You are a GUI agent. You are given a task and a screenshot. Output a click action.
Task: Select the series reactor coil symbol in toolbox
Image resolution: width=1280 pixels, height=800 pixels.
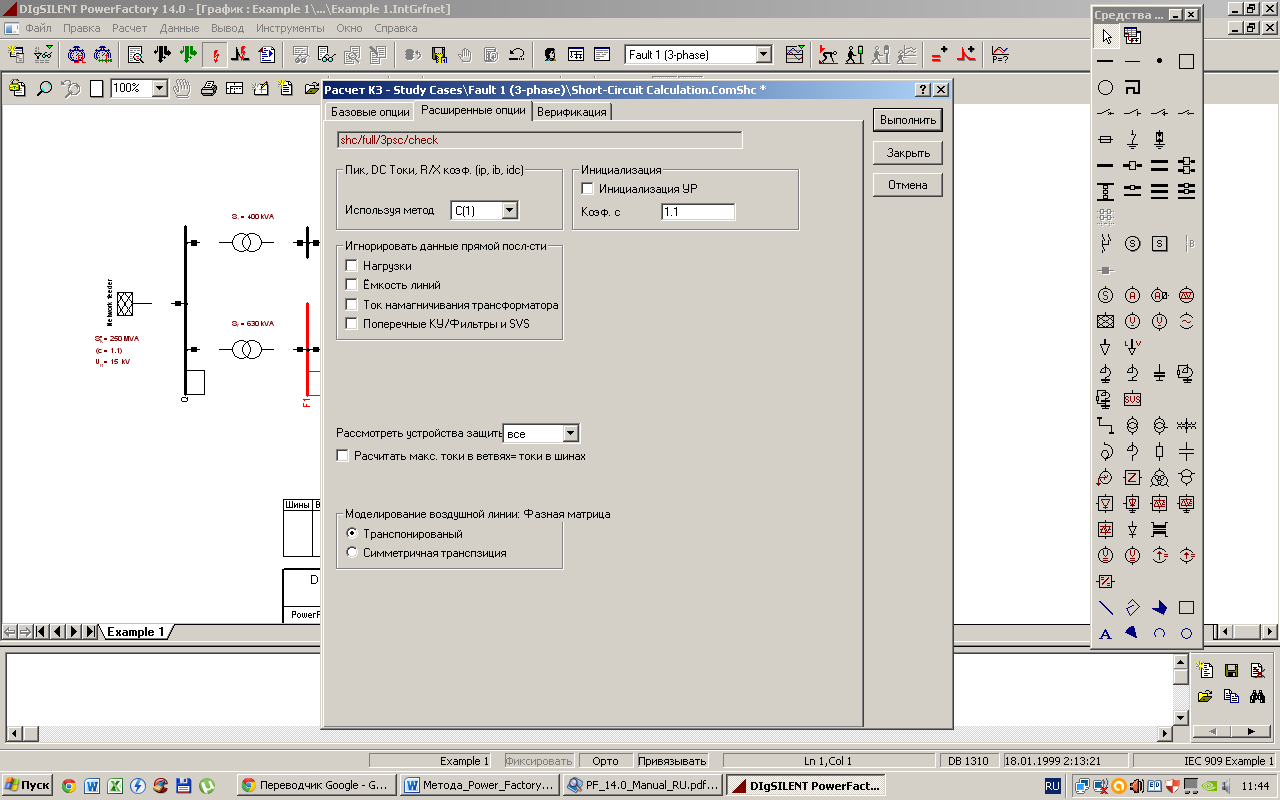pos(1106,451)
